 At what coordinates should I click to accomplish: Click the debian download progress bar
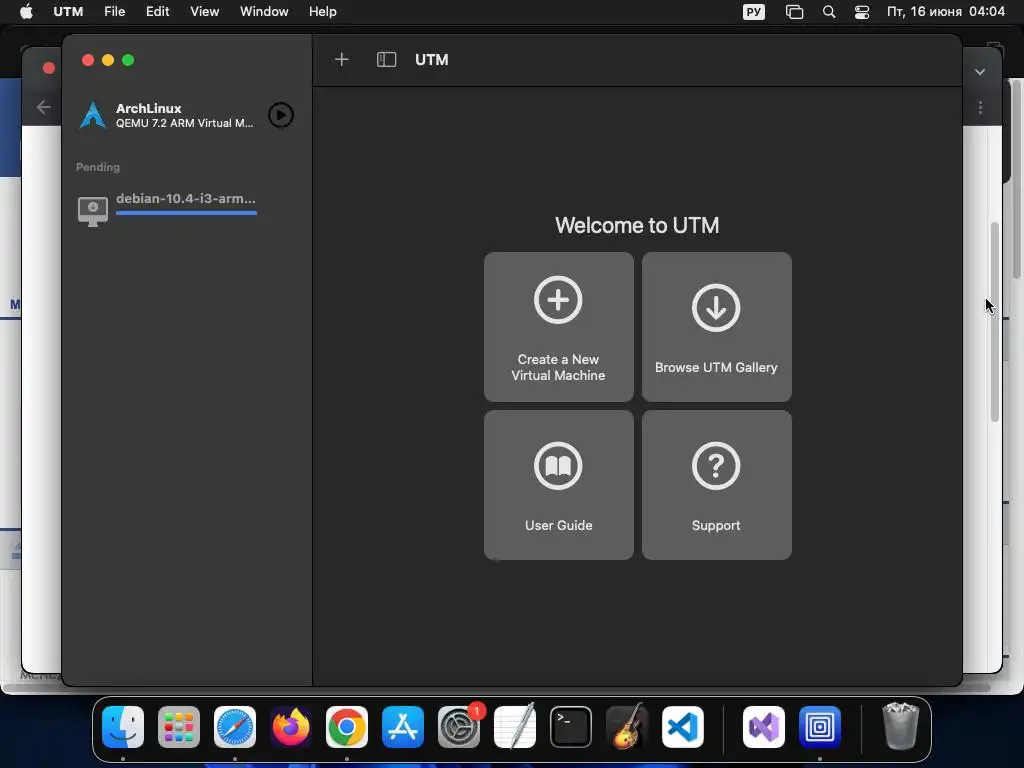tap(186, 213)
